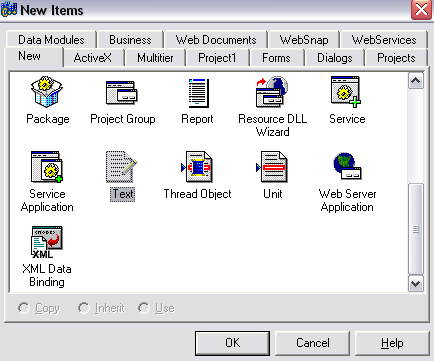Click the "Package" item label
Image resolution: width=434 pixels, height=361 pixels.
[48, 119]
